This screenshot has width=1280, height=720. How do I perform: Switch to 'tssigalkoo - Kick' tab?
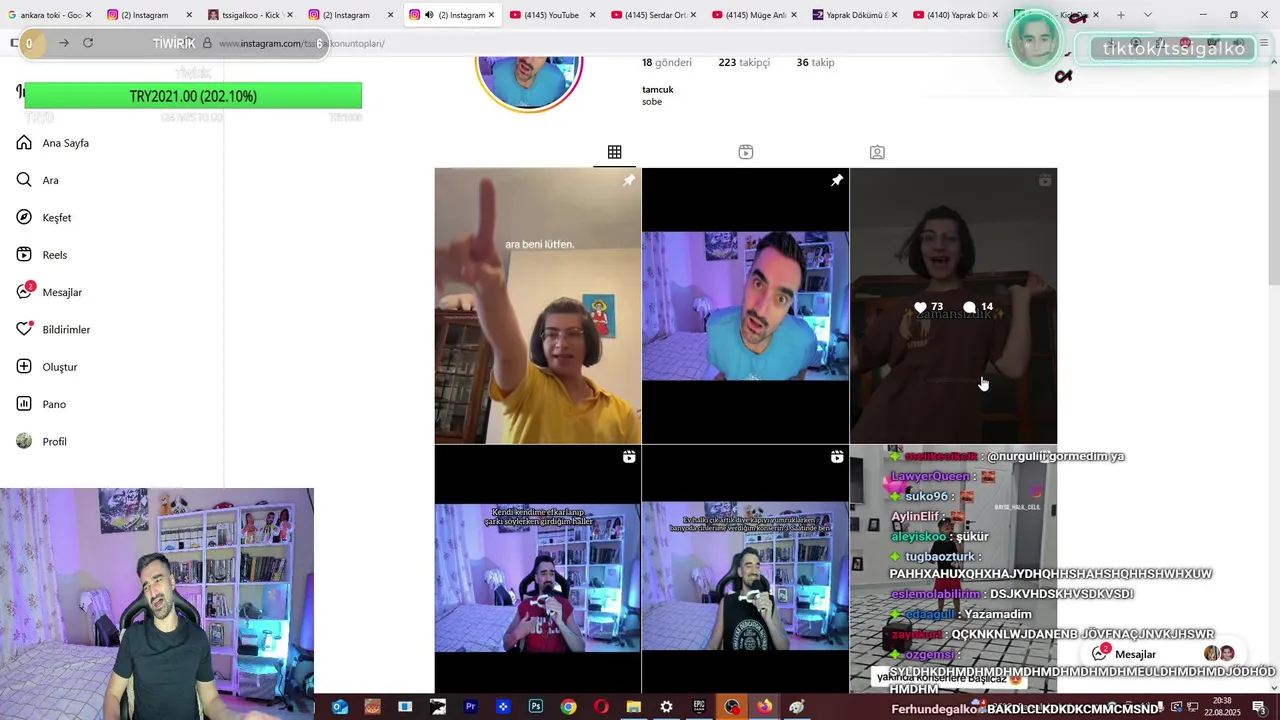click(249, 15)
